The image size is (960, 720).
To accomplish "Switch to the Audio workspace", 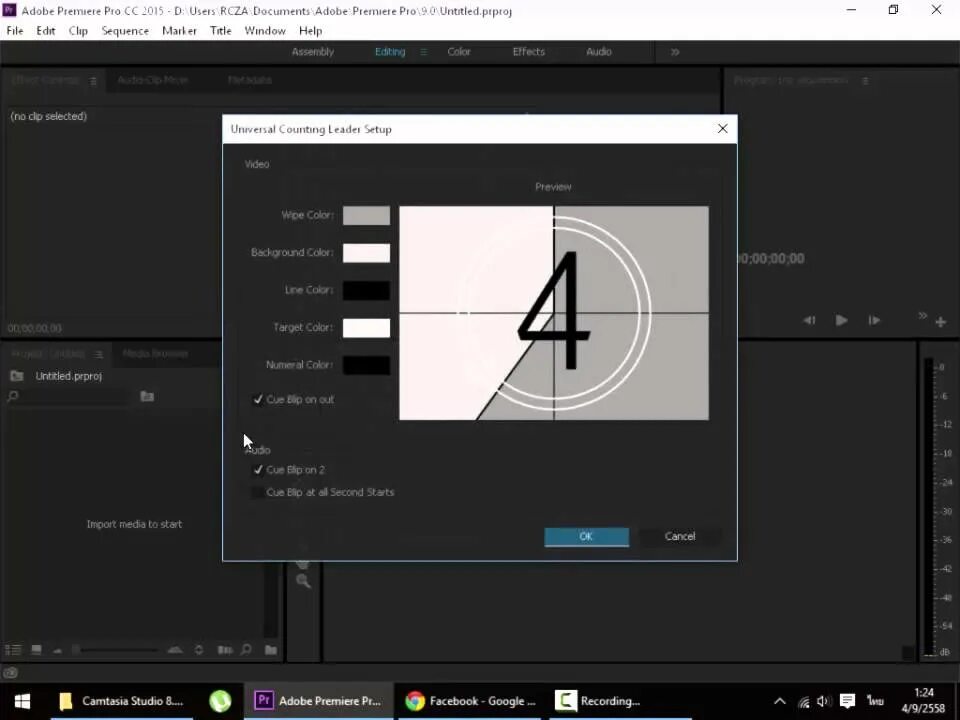I will (599, 52).
